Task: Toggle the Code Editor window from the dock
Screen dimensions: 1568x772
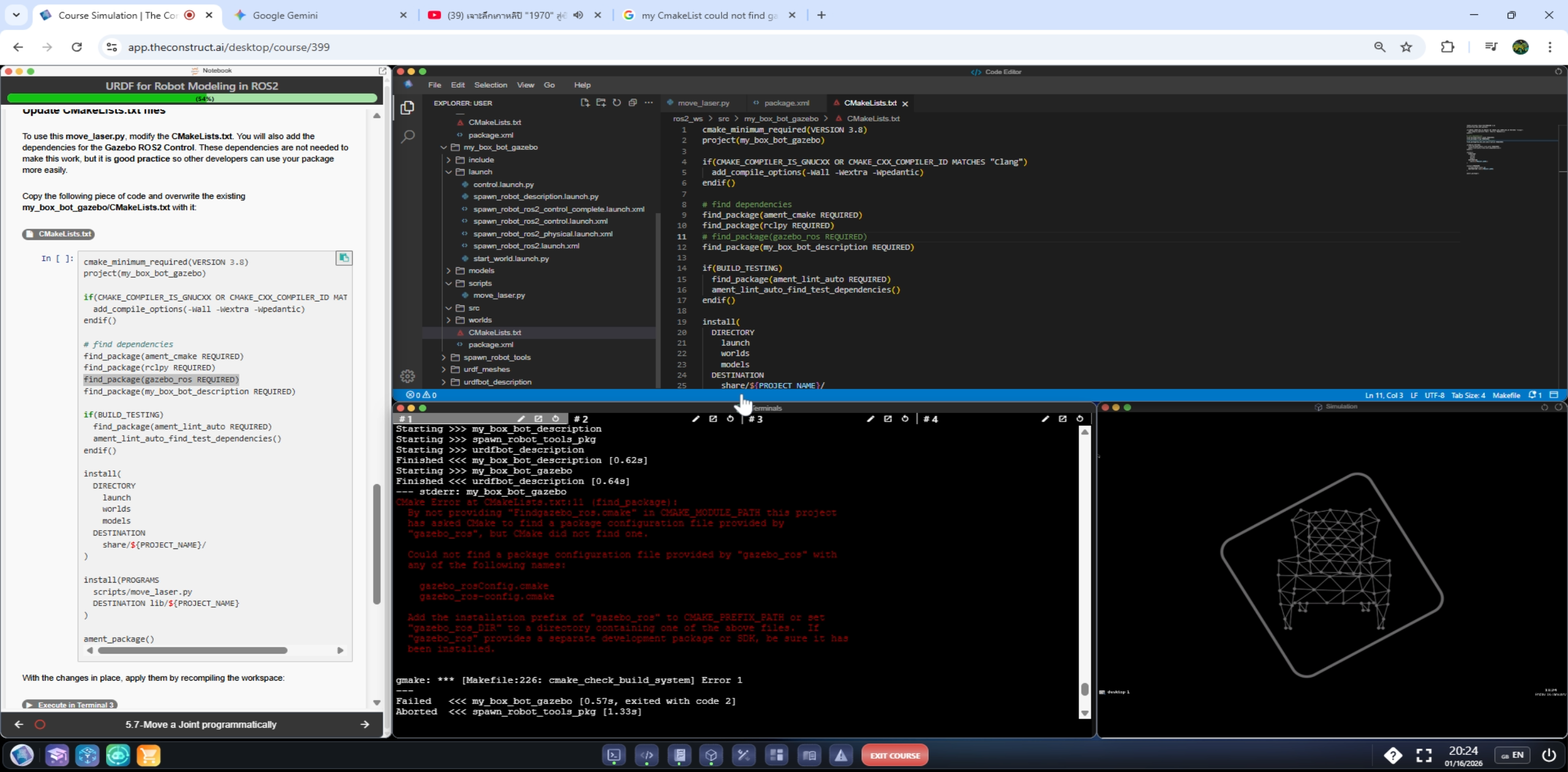Action: (x=647, y=755)
